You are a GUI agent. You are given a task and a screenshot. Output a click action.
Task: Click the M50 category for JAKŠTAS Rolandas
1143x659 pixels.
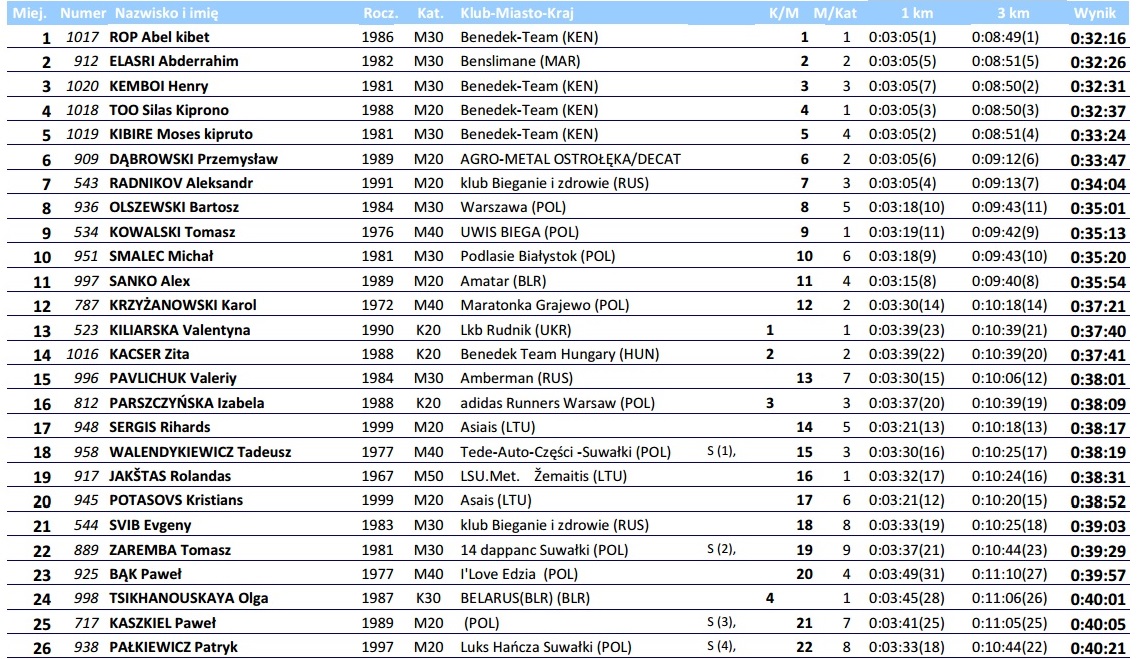coord(429,476)
